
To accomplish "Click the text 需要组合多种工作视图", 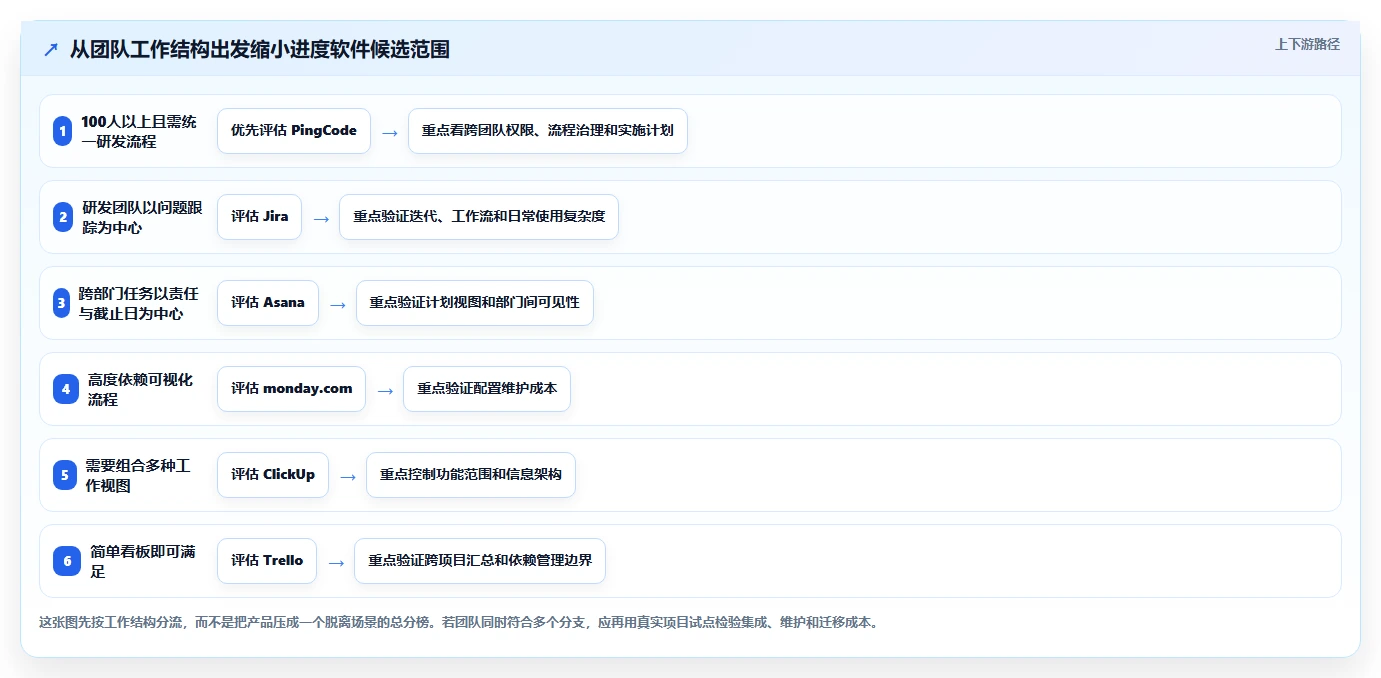I will (x=138, y=475).
